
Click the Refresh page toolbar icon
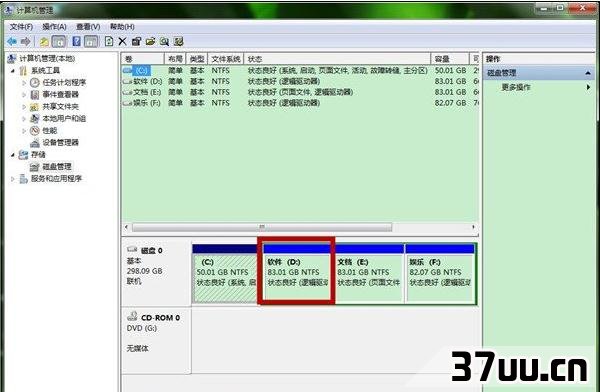coord(109,41)
